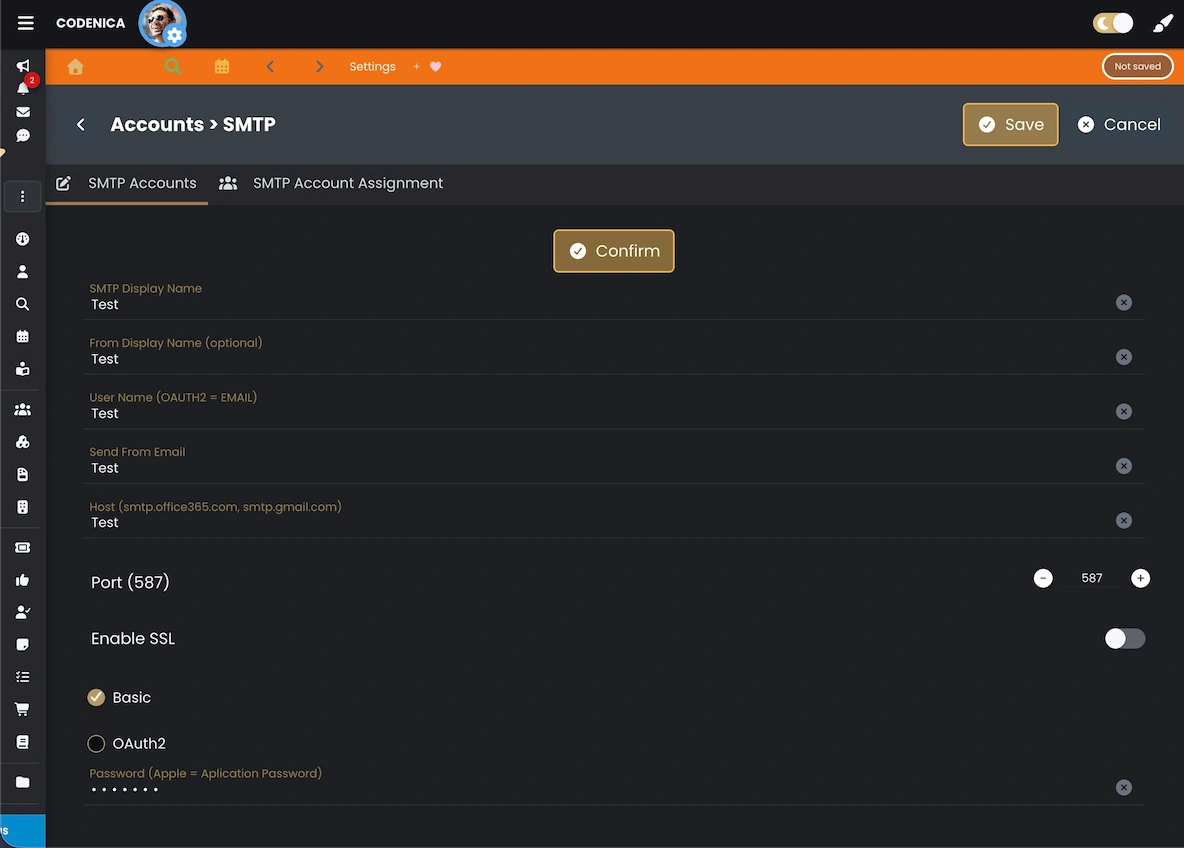Open the Settings menu item

(372, 66)
